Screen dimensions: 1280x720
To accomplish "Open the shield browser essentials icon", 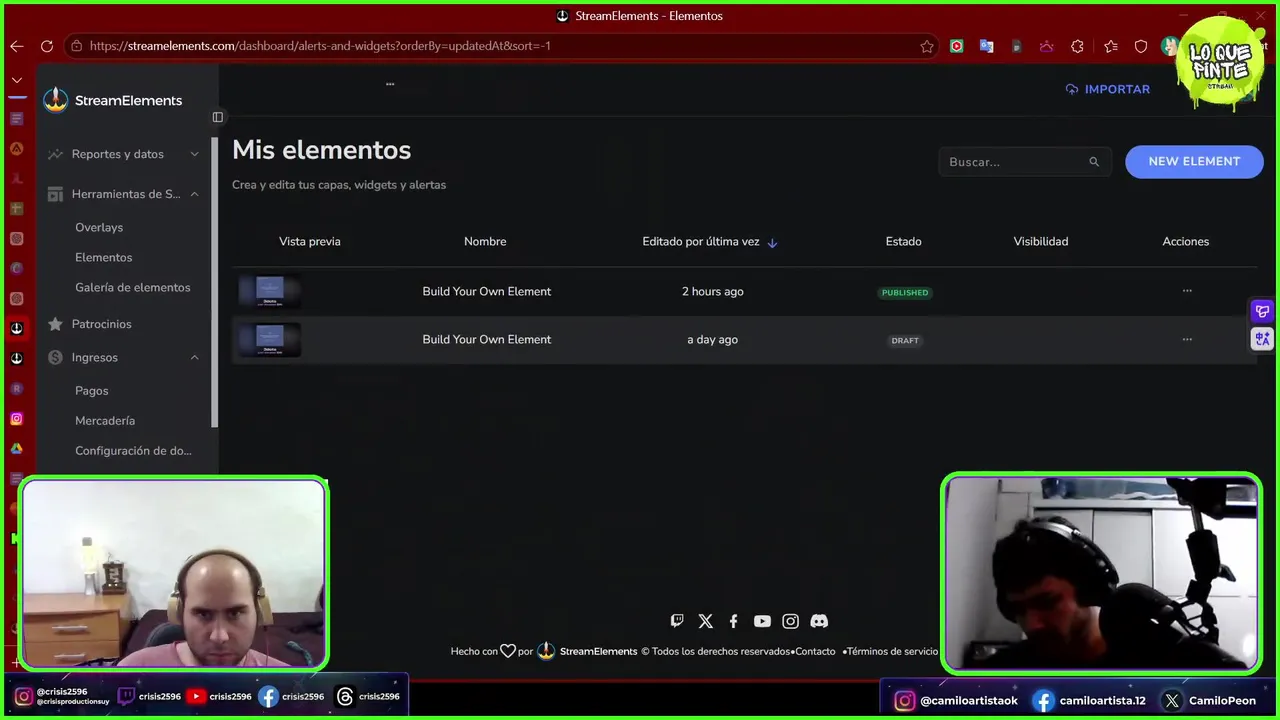I will tap(1141, 46).
